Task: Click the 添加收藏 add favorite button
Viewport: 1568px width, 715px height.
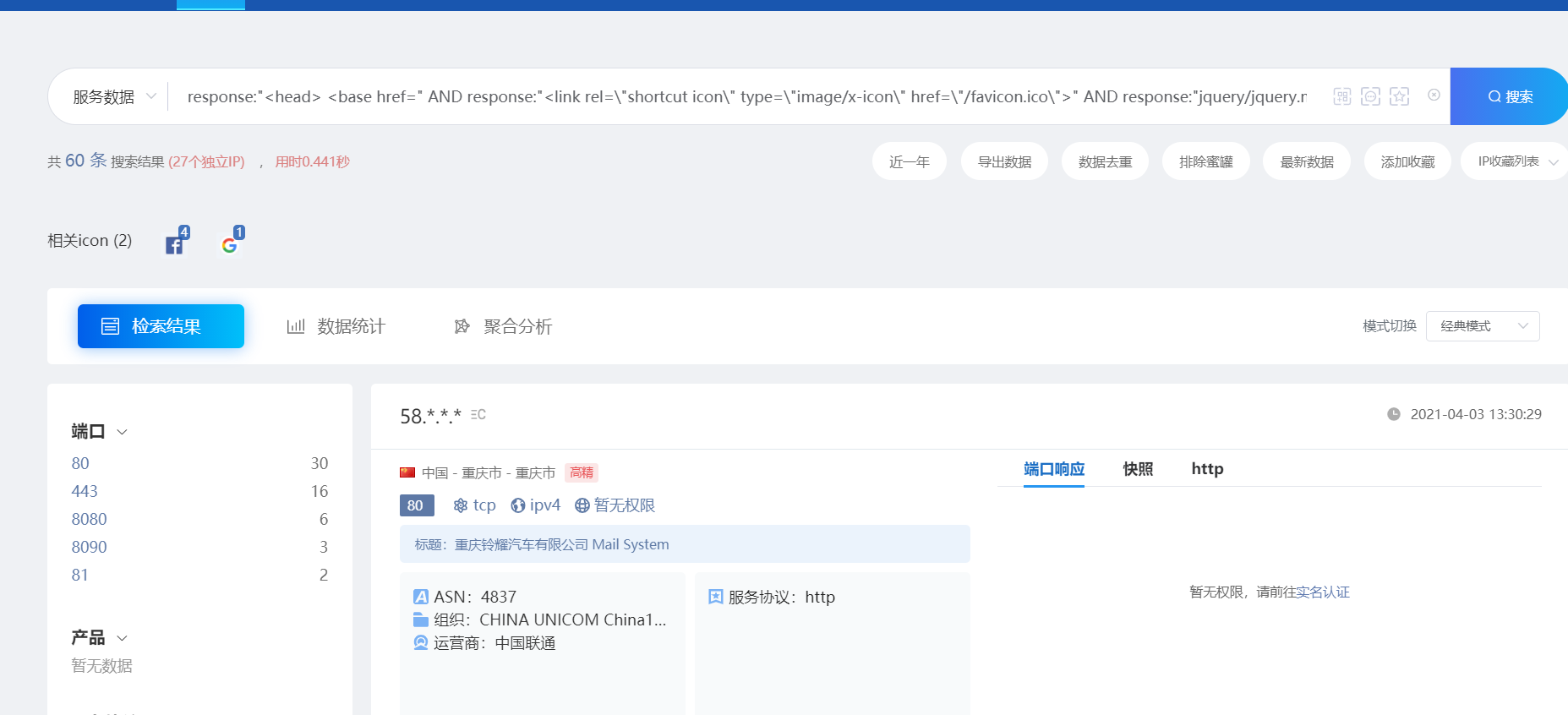Action: pos(1407,161)
